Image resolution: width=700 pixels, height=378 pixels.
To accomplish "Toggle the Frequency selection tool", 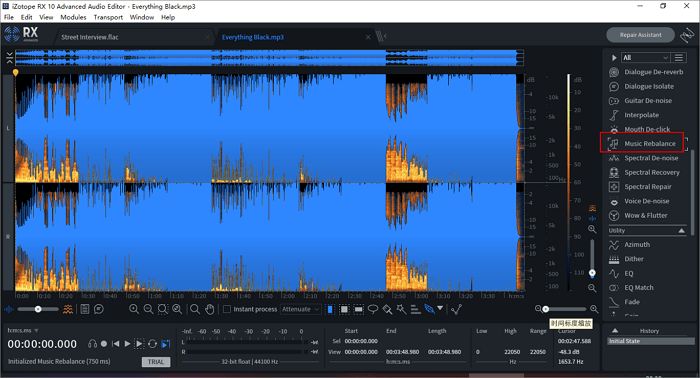I will (358, 309).
